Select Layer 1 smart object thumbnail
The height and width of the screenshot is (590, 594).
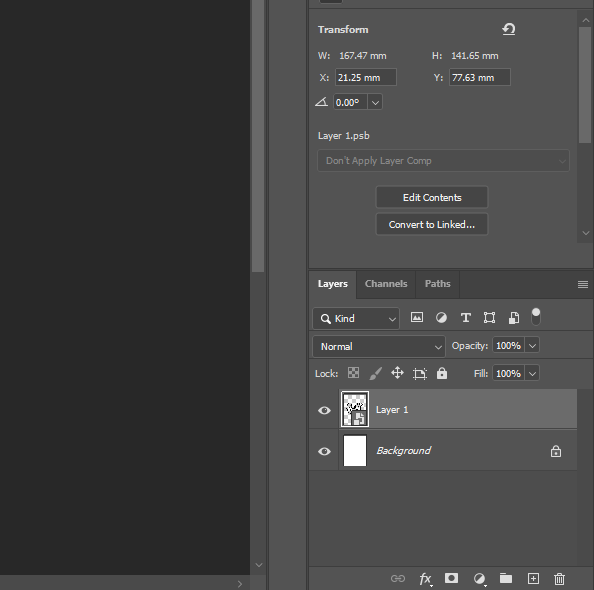coord(355,409)
